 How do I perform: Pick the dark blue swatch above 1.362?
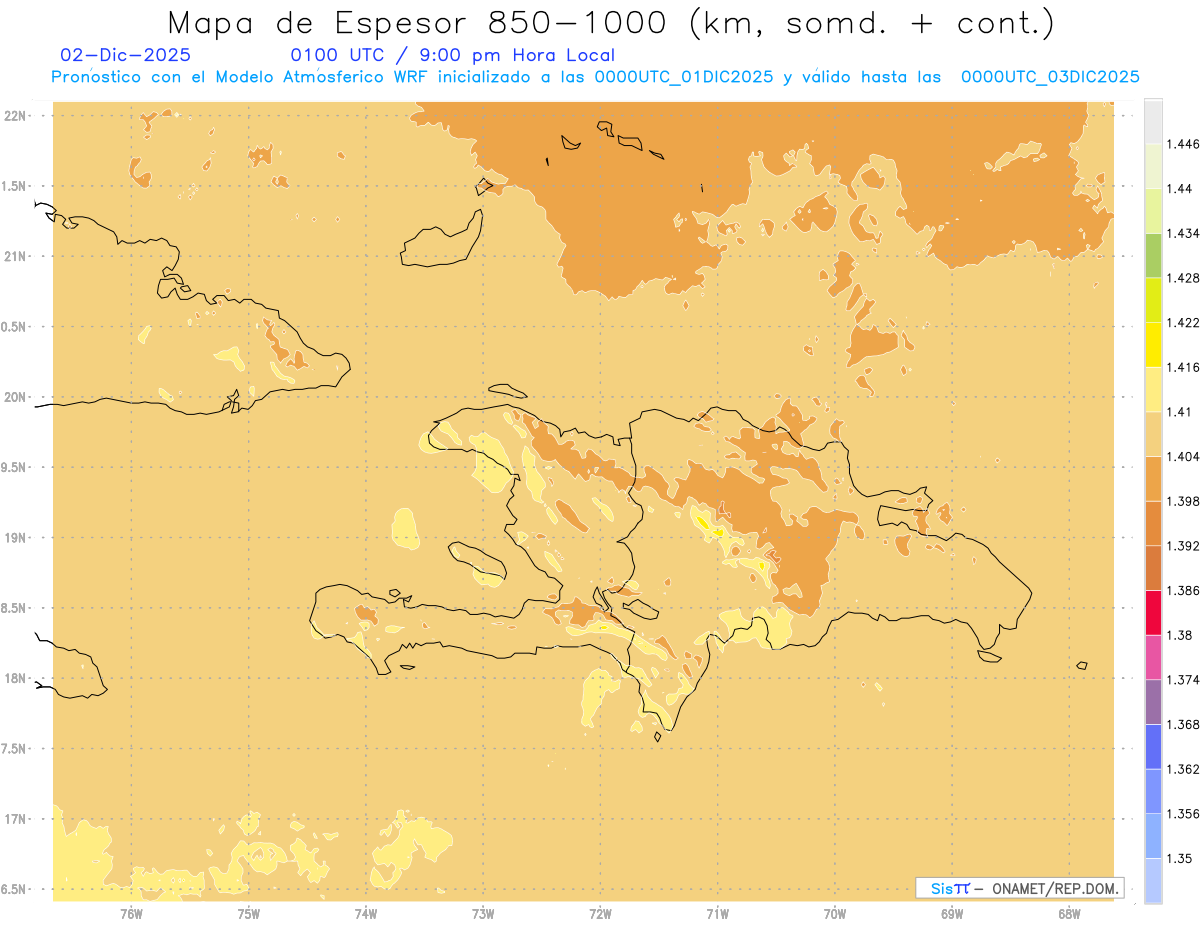pyautogui.click(x=1153, y=747)
